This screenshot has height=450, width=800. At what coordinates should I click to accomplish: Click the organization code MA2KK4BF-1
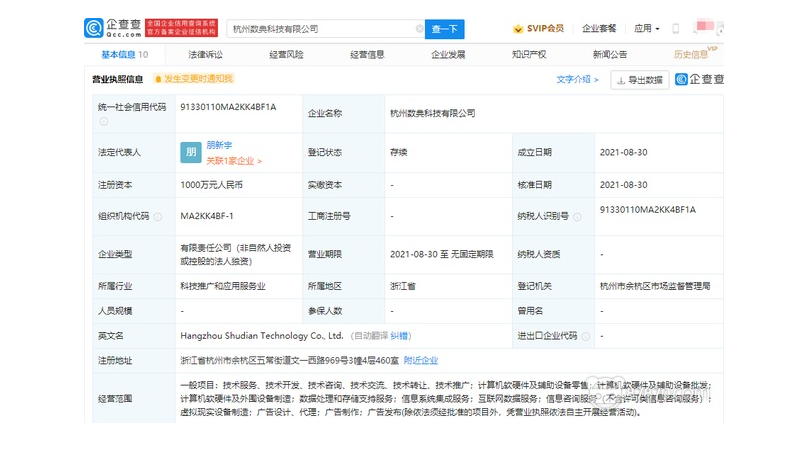(207, 216)
